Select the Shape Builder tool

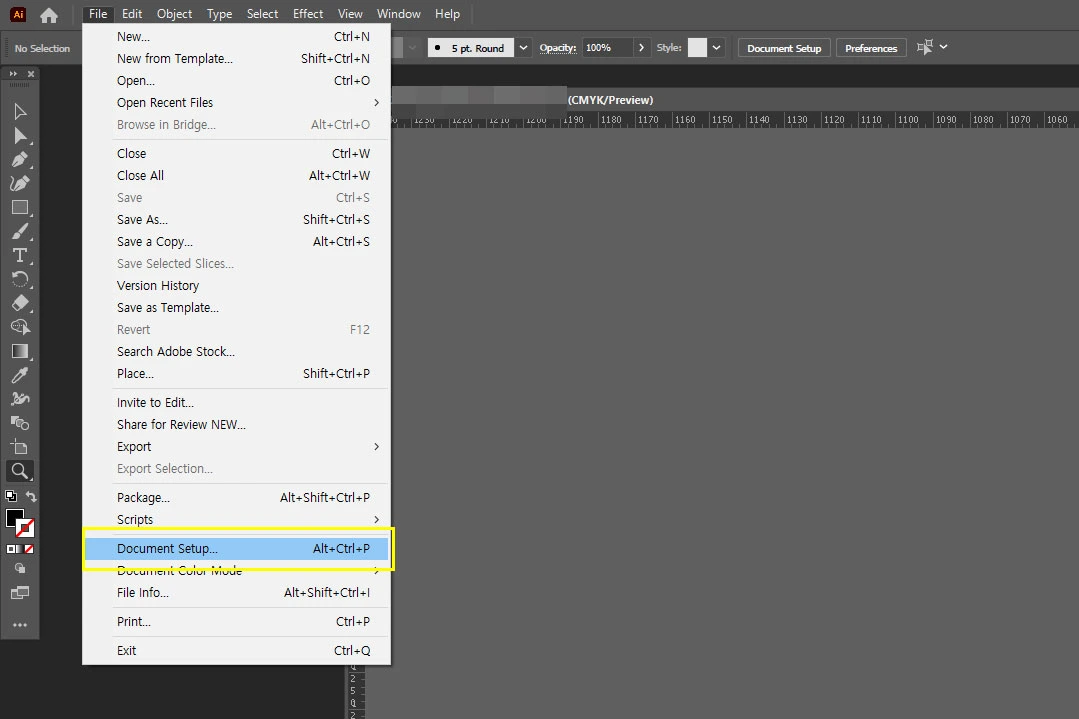point(20,327)
